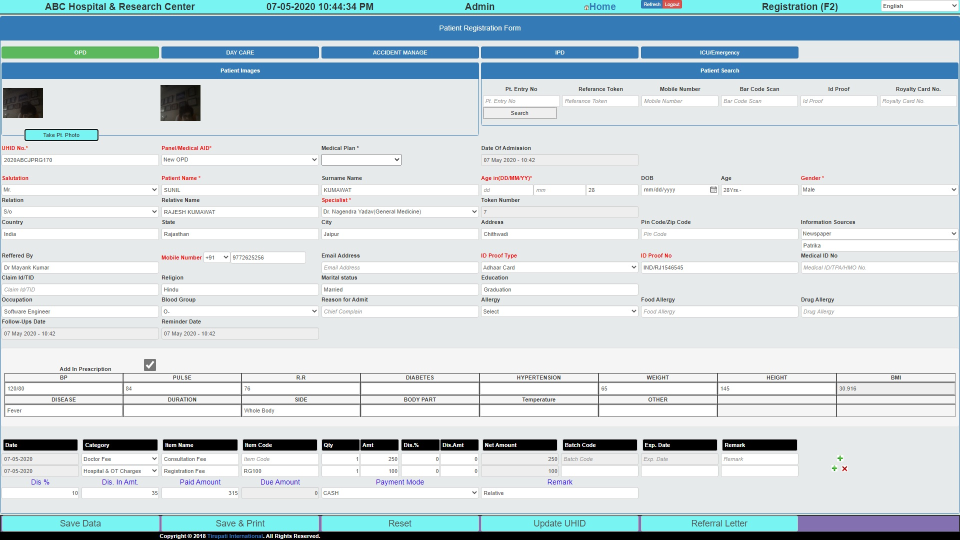Click Save & Print button
Screen dimensions: 960x540
tap(240, 523)
